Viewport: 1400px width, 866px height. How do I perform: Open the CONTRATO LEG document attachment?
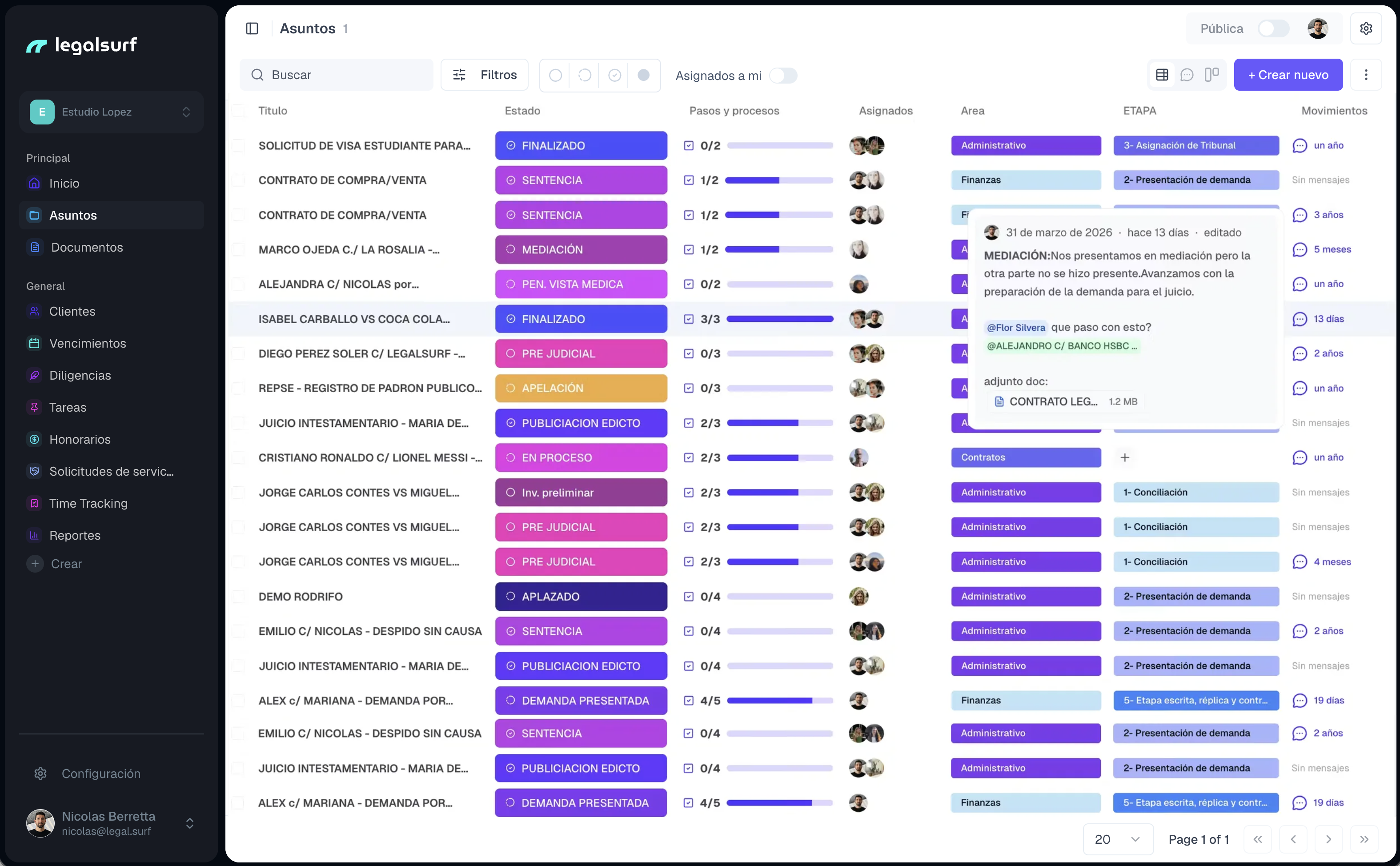[1066, 401]
